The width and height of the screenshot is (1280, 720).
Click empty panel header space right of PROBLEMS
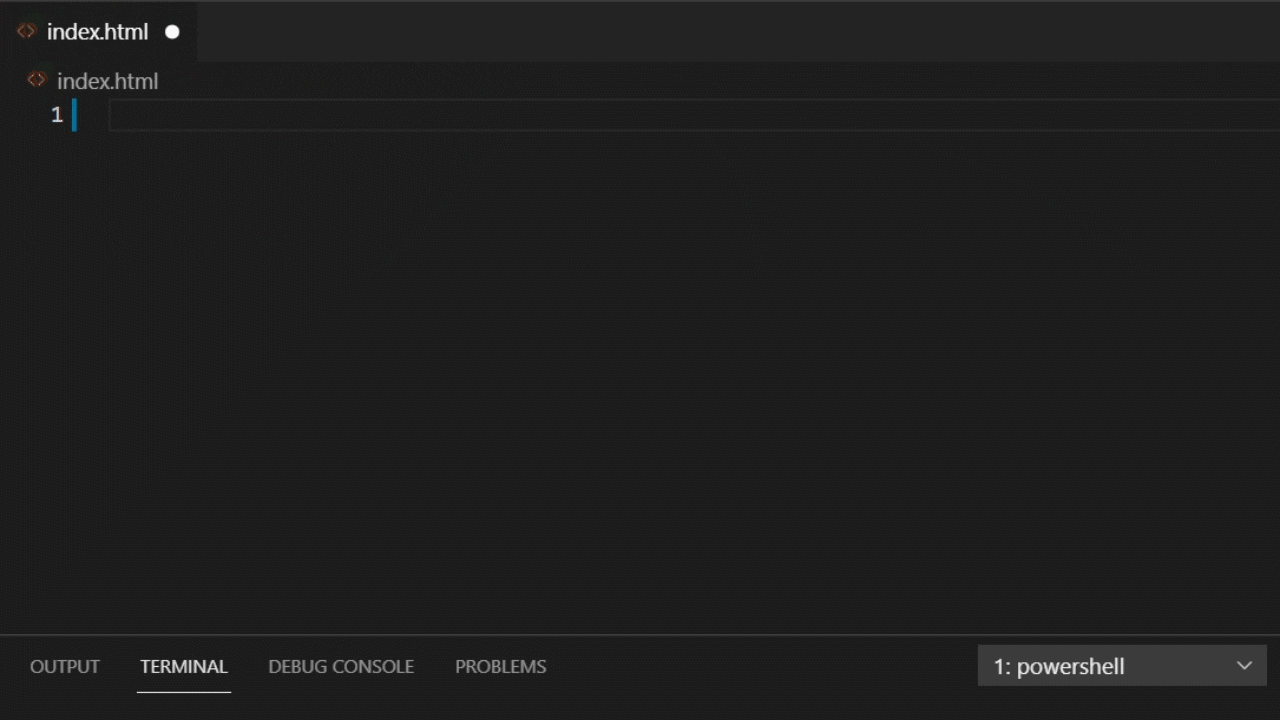pyautogui.click(x=760, y=666)
